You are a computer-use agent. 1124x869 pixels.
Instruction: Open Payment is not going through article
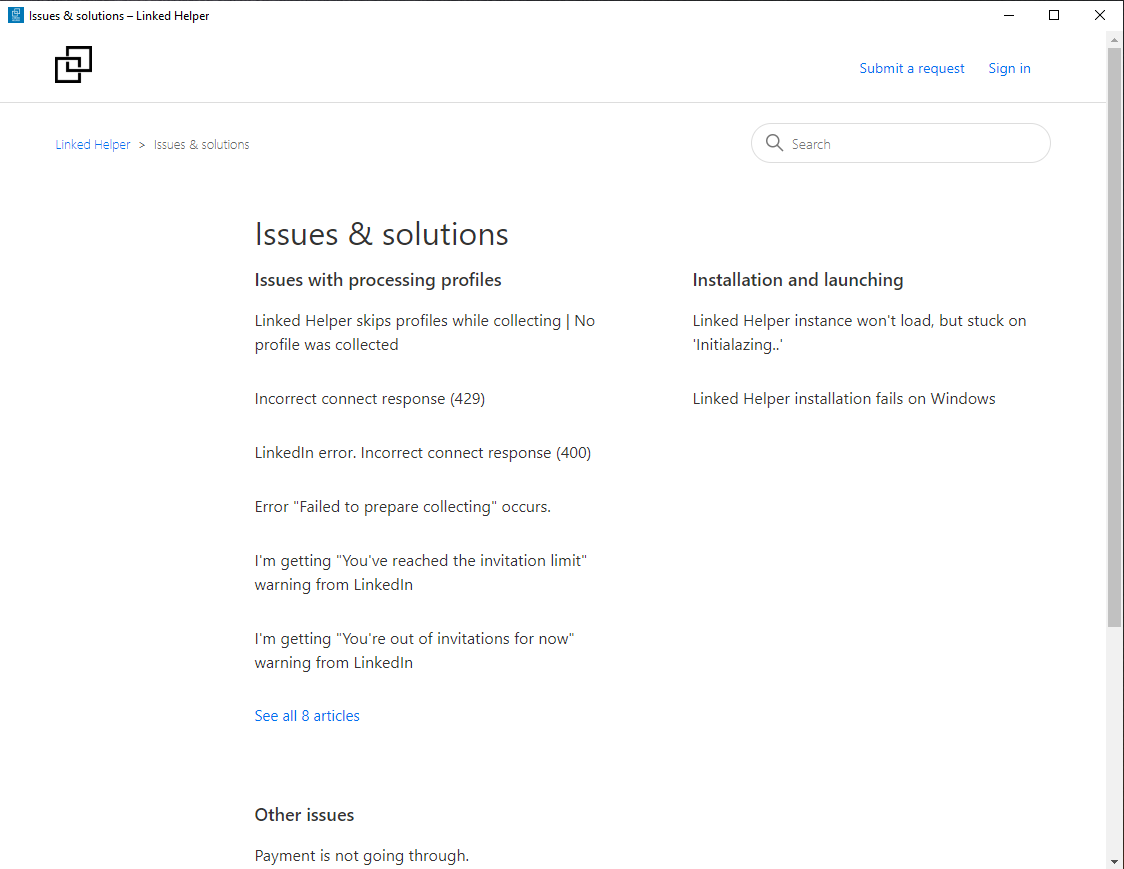pyautogui.click(x=361, y=855)
